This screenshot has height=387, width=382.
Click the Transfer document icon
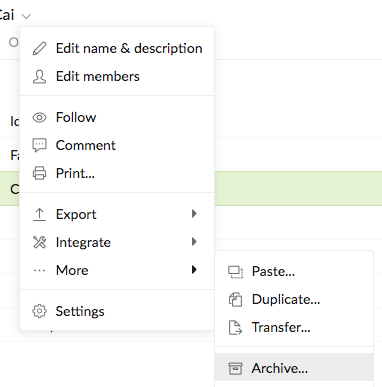coord(235,328)
